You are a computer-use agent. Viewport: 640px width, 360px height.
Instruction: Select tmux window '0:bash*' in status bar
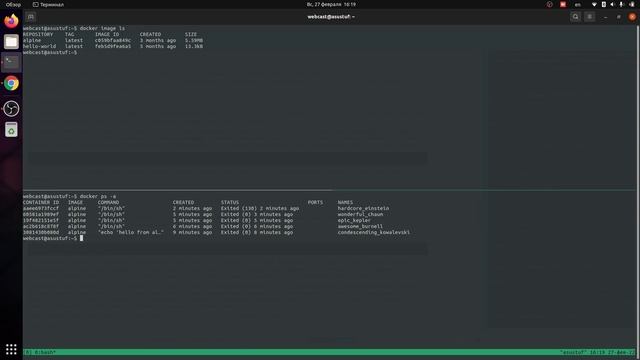[x=45, y=352]
